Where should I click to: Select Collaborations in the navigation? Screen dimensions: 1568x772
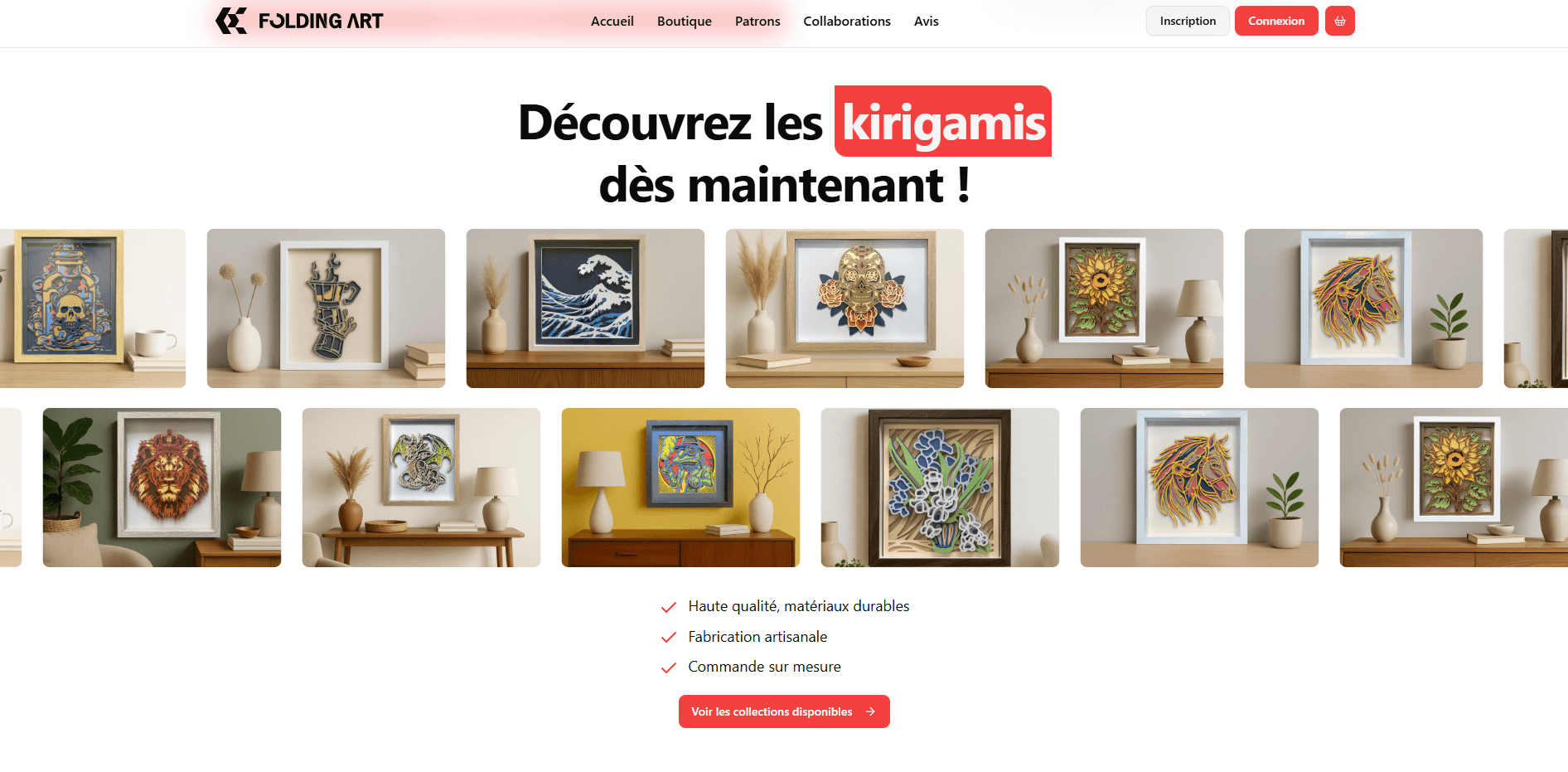click(846, 22)
